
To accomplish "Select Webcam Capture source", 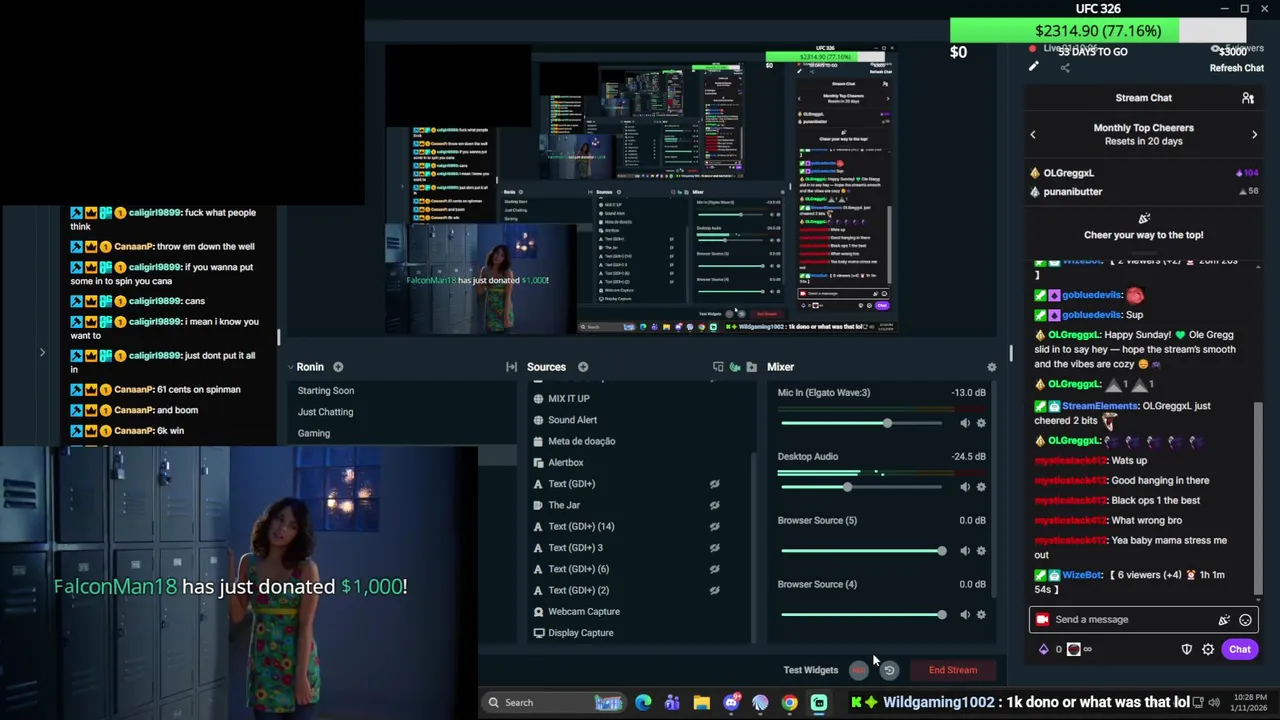I will tap(583, 611).
